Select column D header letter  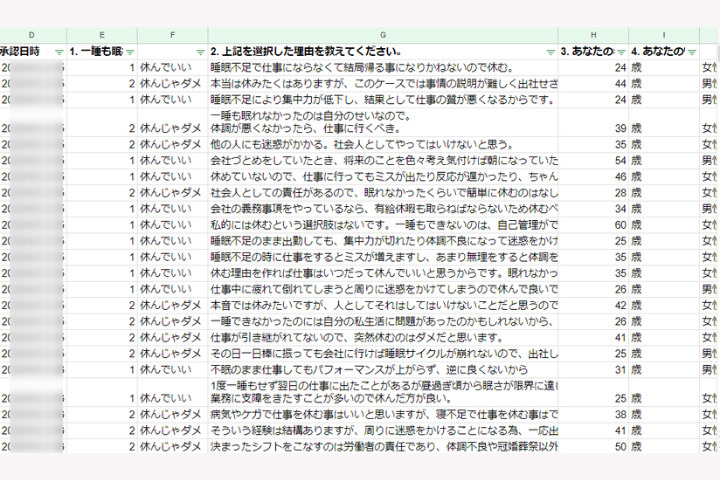pos(32,35)
